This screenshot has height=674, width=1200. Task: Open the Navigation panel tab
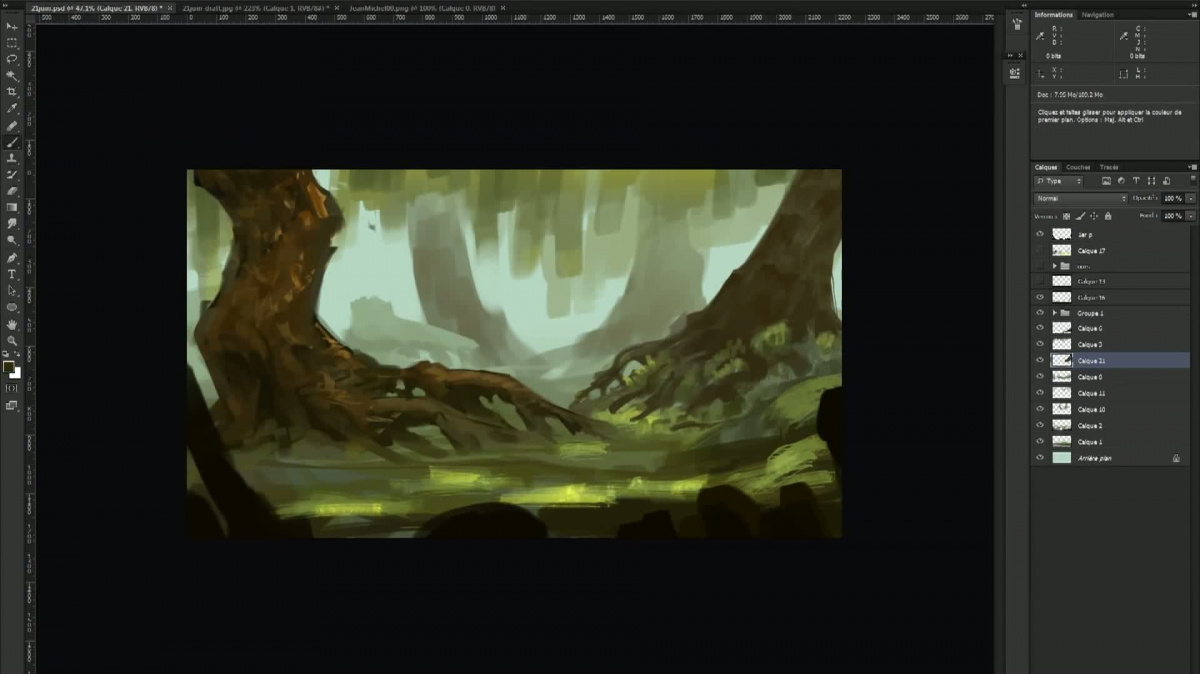click(x=1097, y=15)
